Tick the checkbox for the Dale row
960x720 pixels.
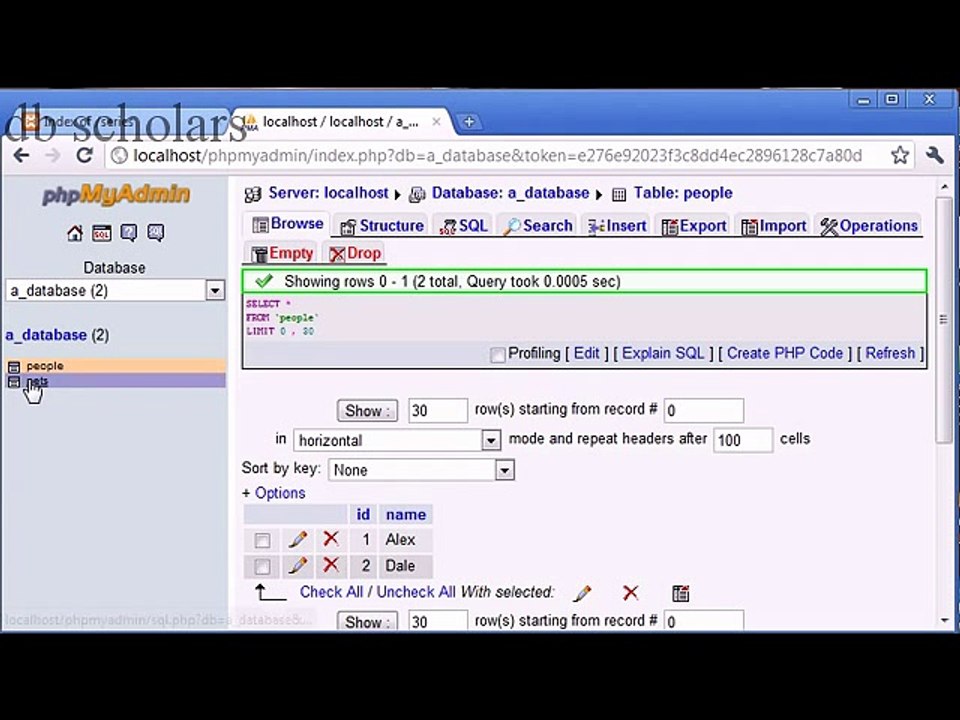point(262,567)
